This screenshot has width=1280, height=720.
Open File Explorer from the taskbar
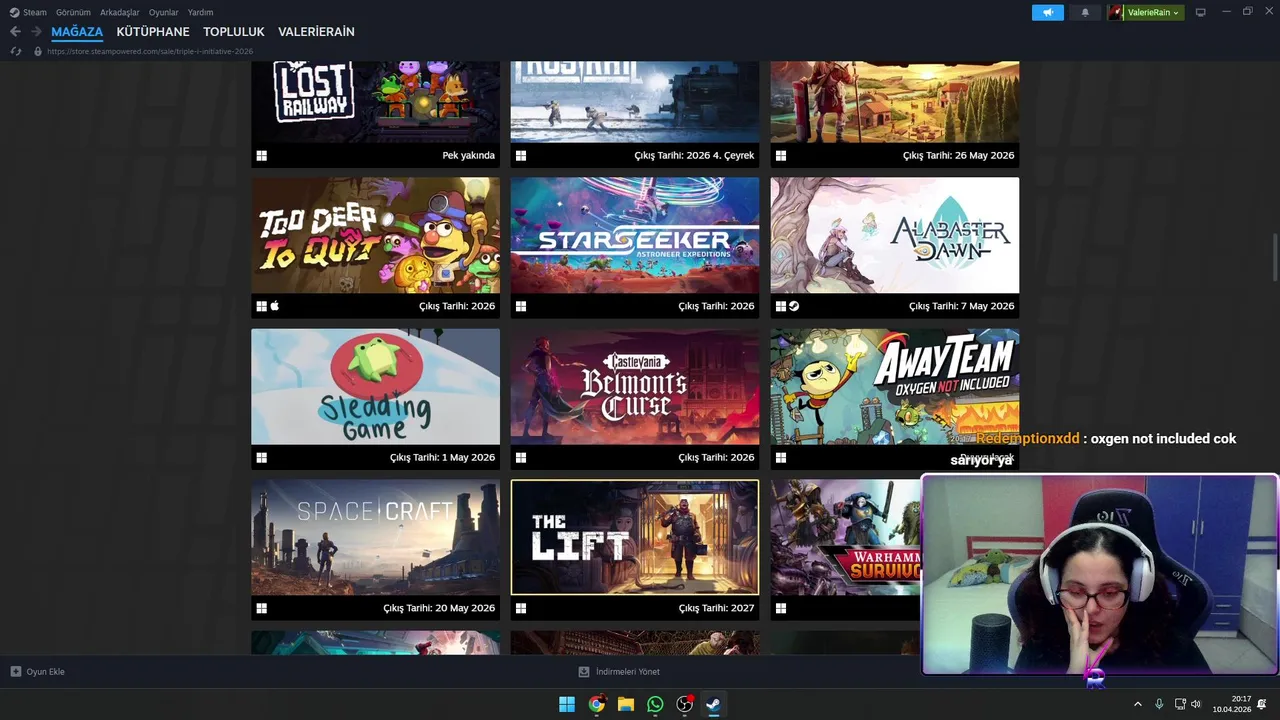point(626,704)
